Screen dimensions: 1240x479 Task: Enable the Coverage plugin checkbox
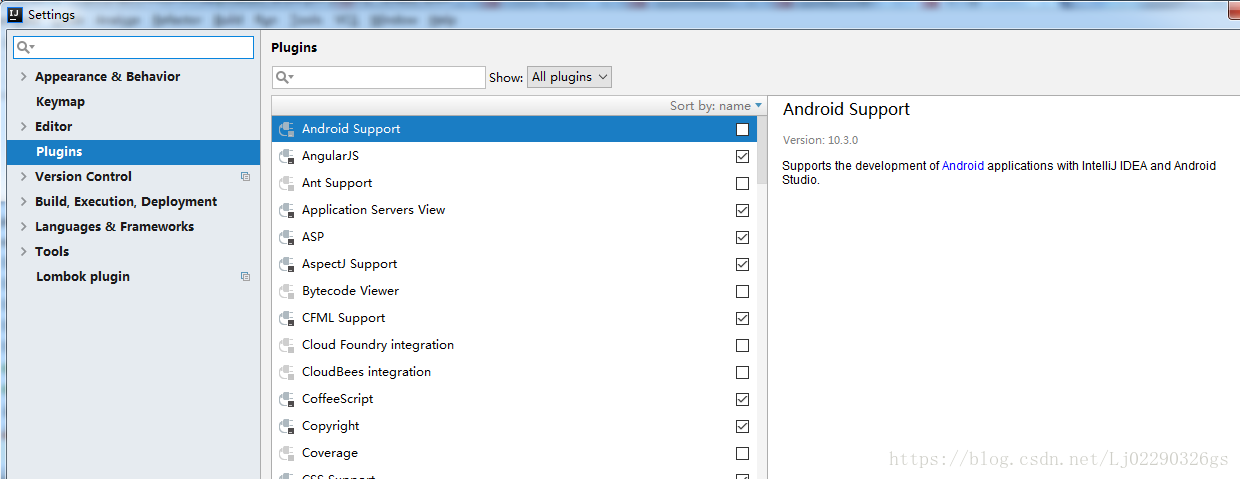pyautogui.click(x=742, y=453)
